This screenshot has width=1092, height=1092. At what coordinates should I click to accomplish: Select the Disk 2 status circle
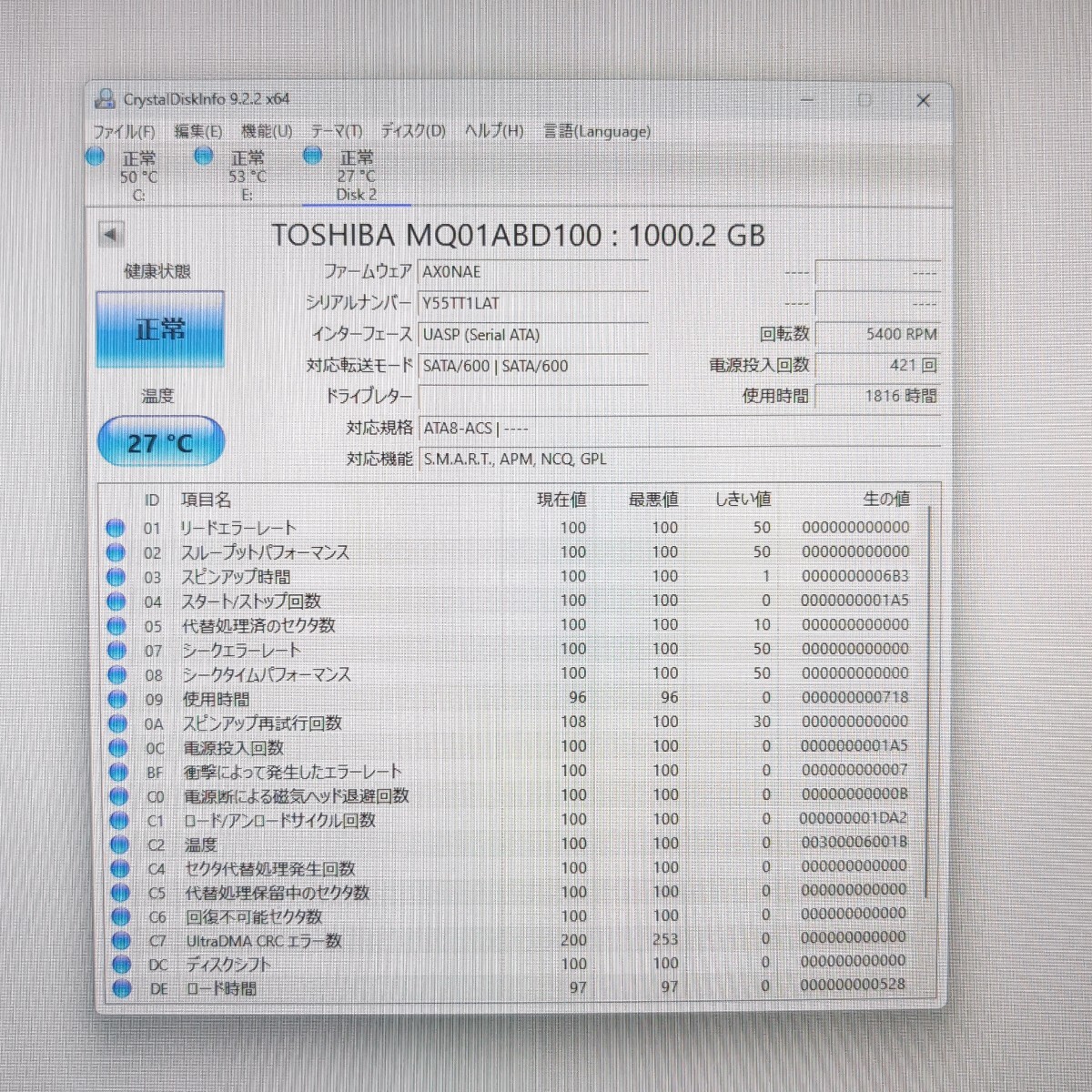point(312,156)
